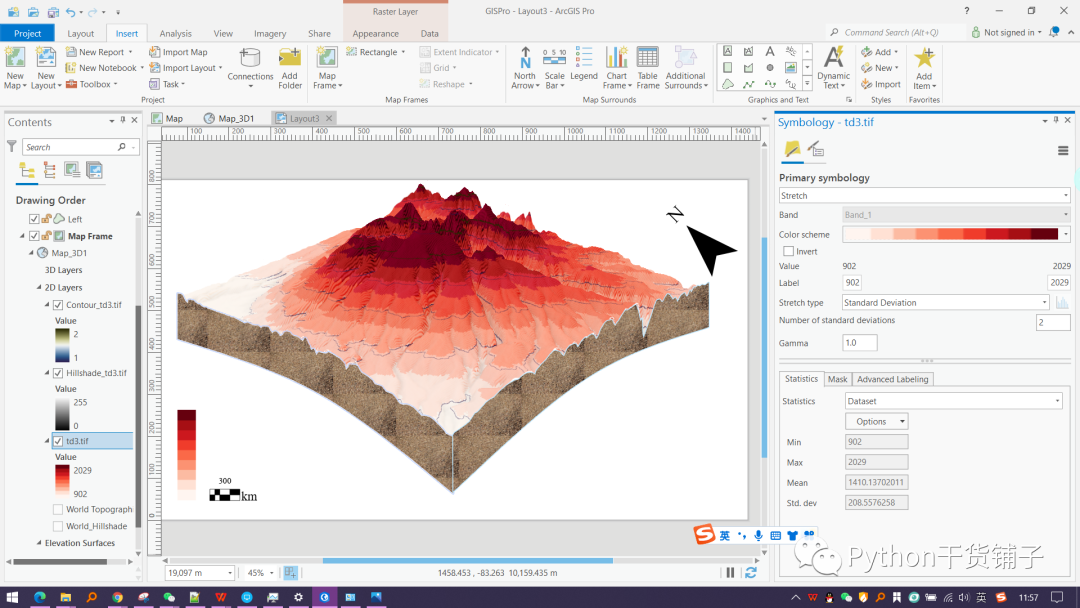The image size is (1080, 608).
Task: Click Import Layout
Action: pos(183,67)
